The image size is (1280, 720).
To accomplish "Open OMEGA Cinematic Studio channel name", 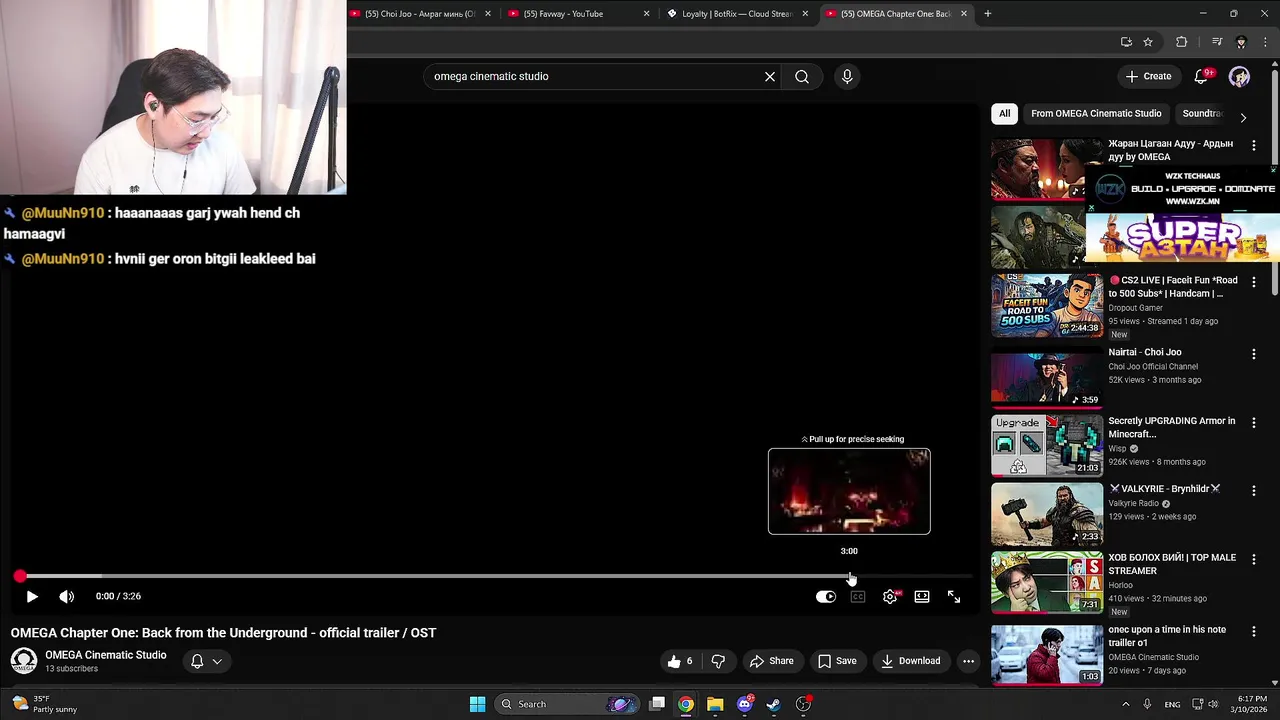I will click(106, 655).
